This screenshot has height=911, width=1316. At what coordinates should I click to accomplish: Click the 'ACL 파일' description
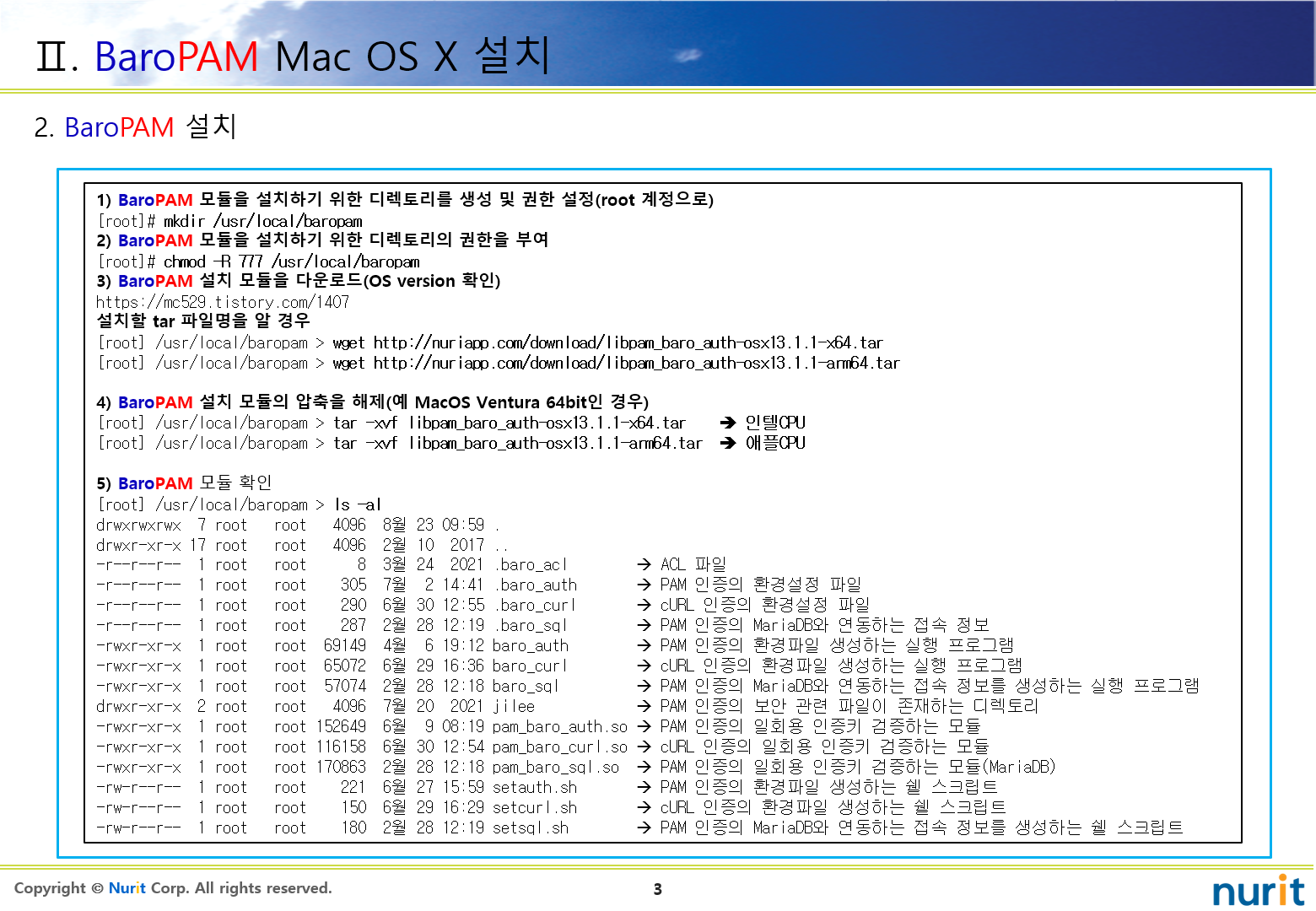pyautogui.click(x=693, y=564)
